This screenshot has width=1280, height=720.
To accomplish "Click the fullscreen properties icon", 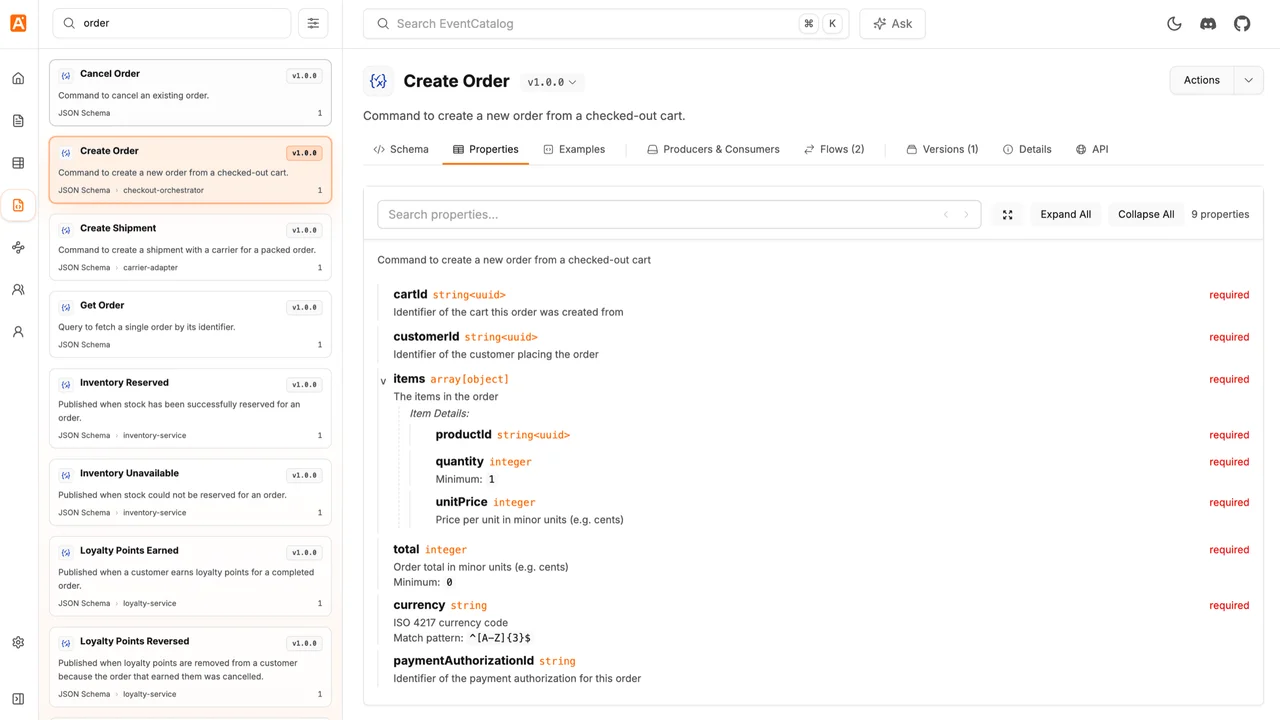I will tap(1008, 215).
